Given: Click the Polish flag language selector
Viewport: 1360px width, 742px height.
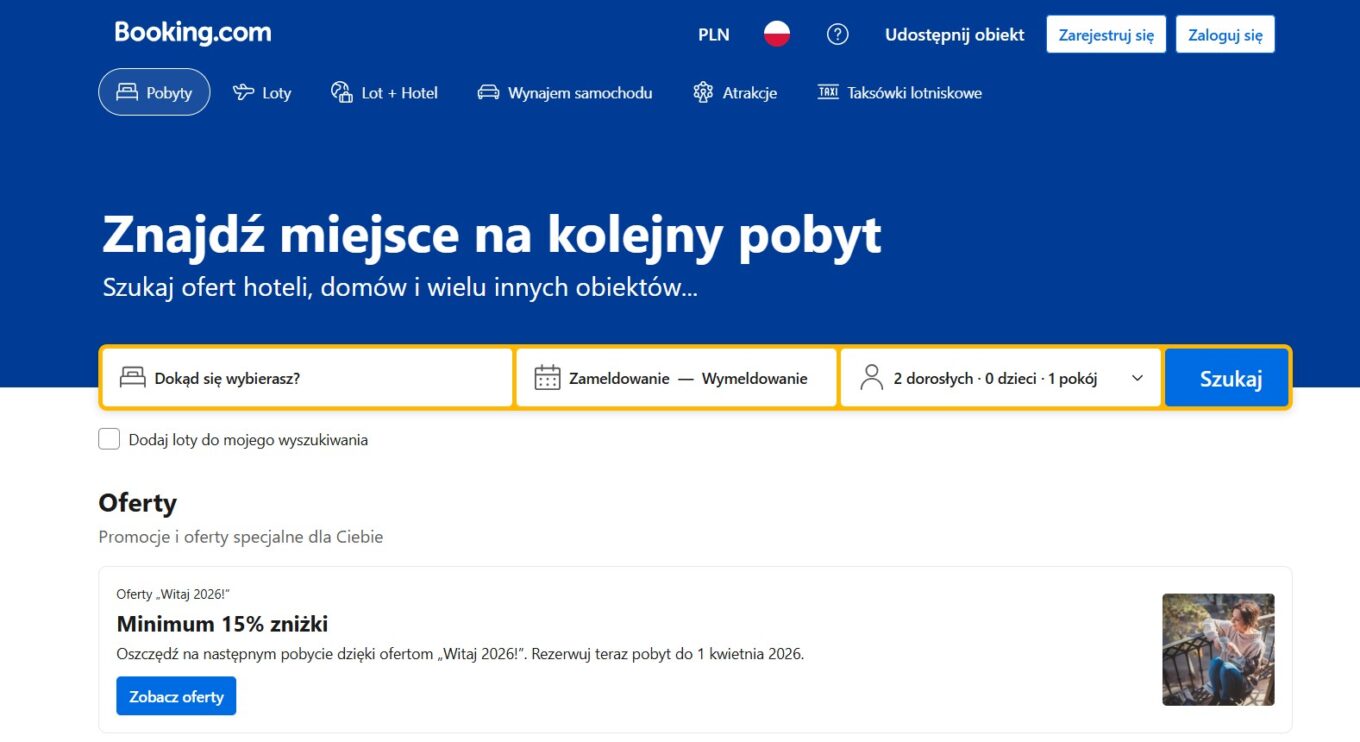Looking at the screenshot, I should 776,33.
